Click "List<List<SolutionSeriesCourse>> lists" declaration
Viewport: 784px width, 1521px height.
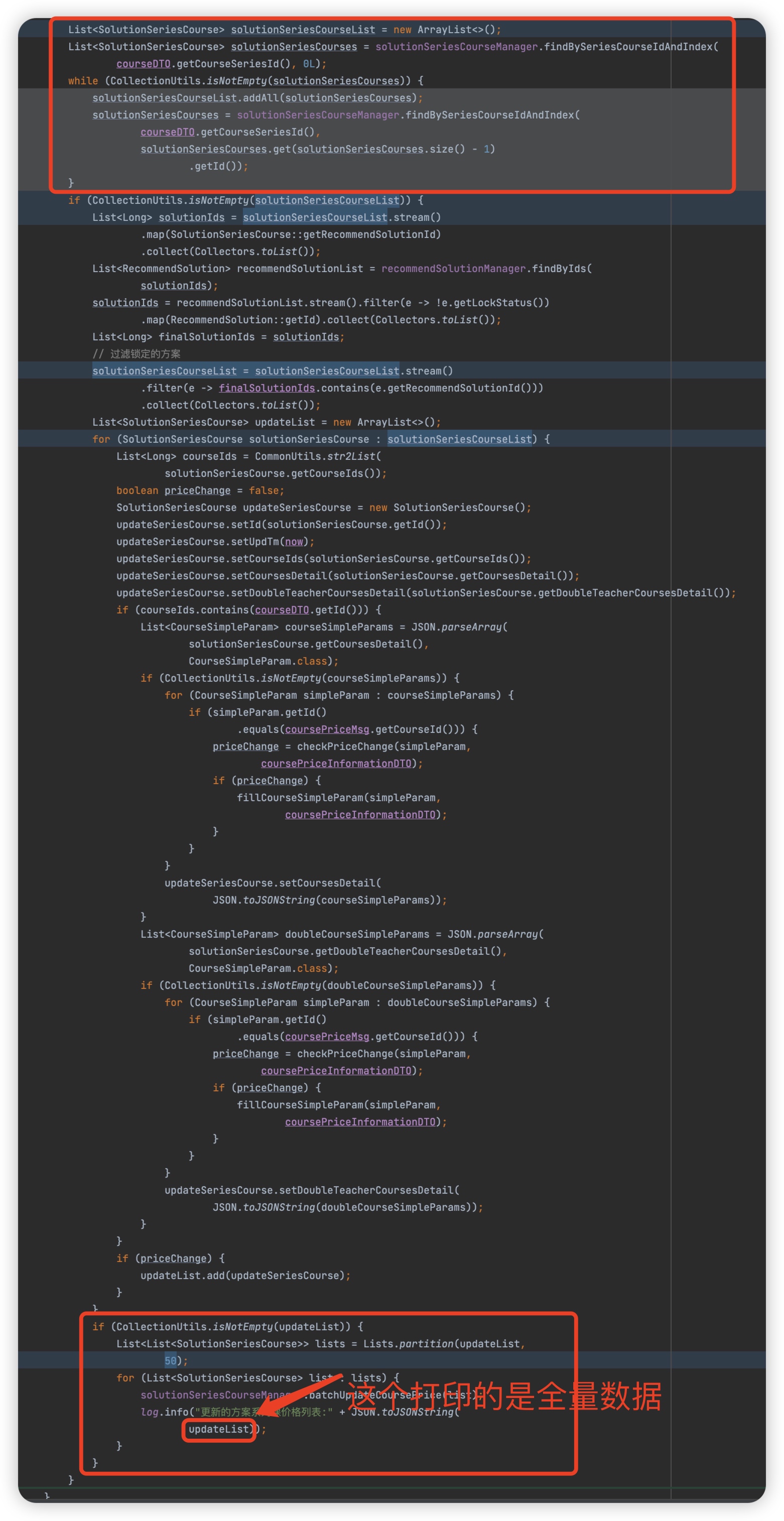click(x=230, y=1344)
